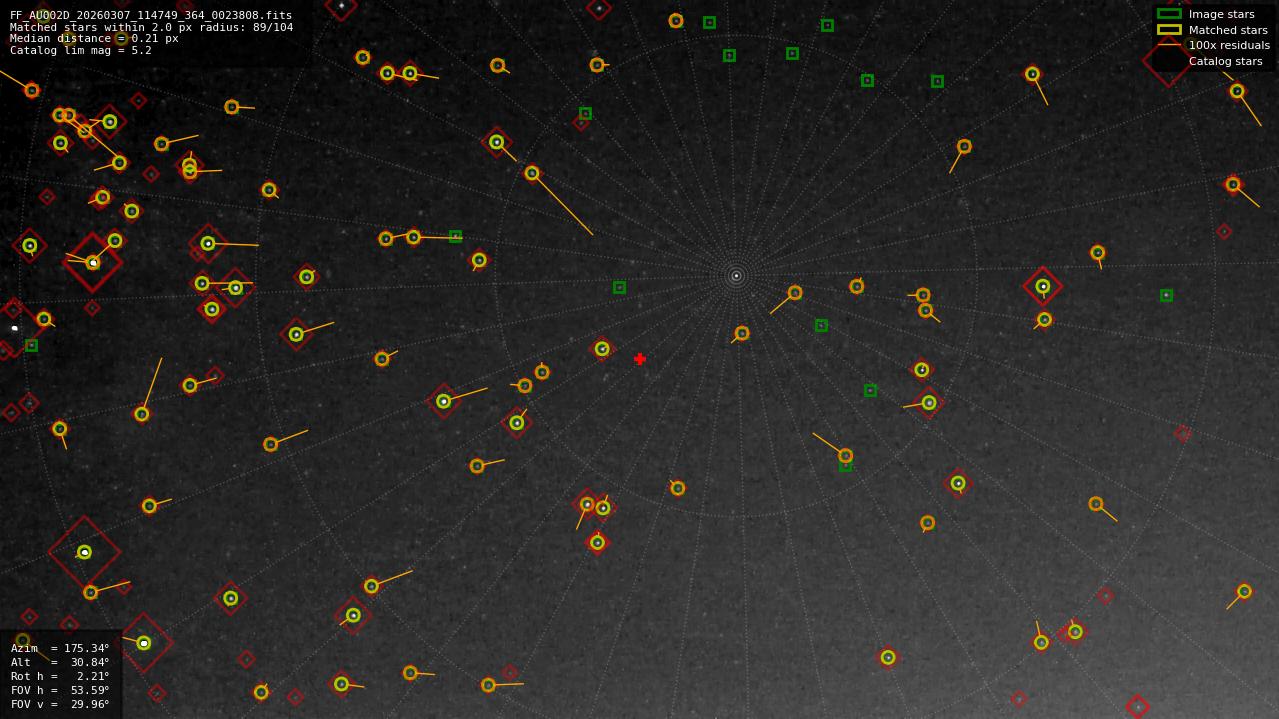Click the 'Matched stars' legend label
Viewport: 1279px width, 719px height.
click(1228, 30)
